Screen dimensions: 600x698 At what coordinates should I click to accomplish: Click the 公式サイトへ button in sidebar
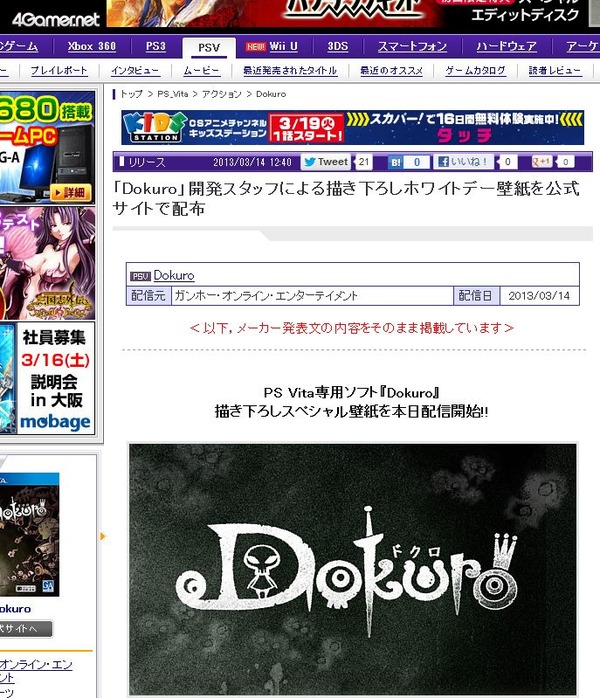point(26,629)
